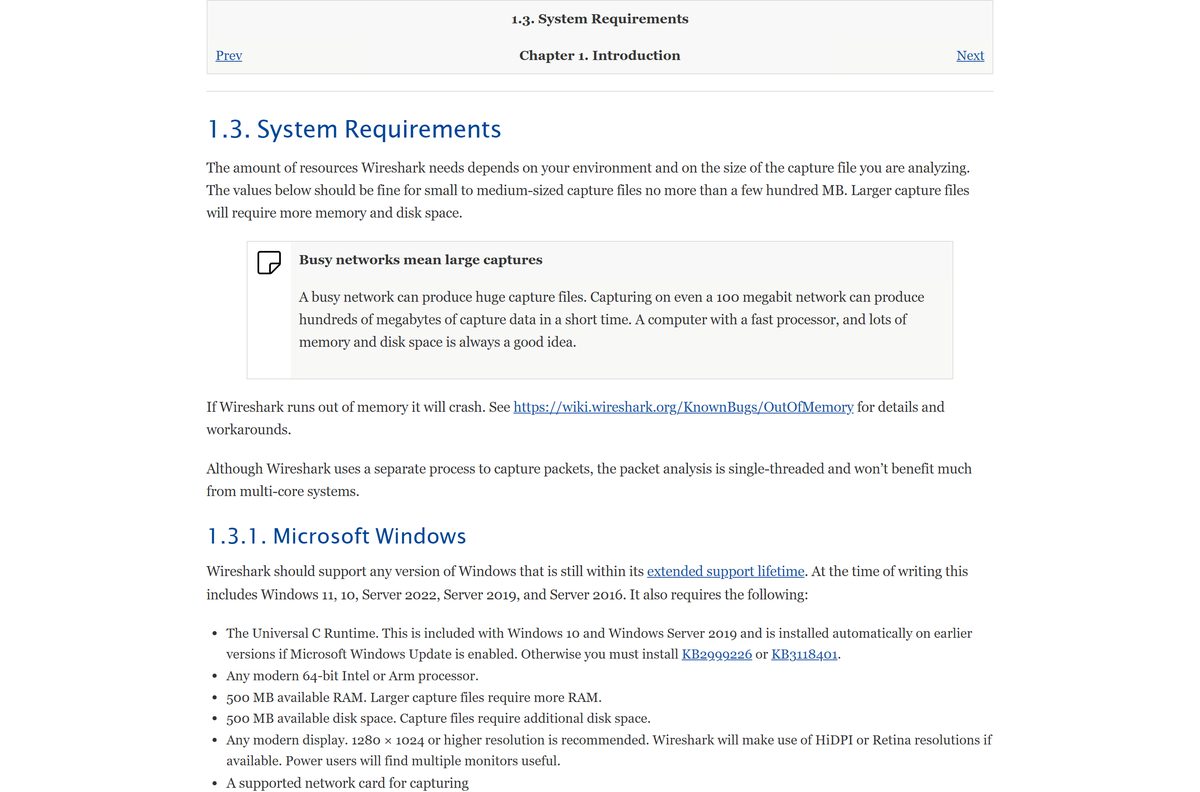Click 'The Universal C Runtime' bullet text

click(x=599, y=644)
